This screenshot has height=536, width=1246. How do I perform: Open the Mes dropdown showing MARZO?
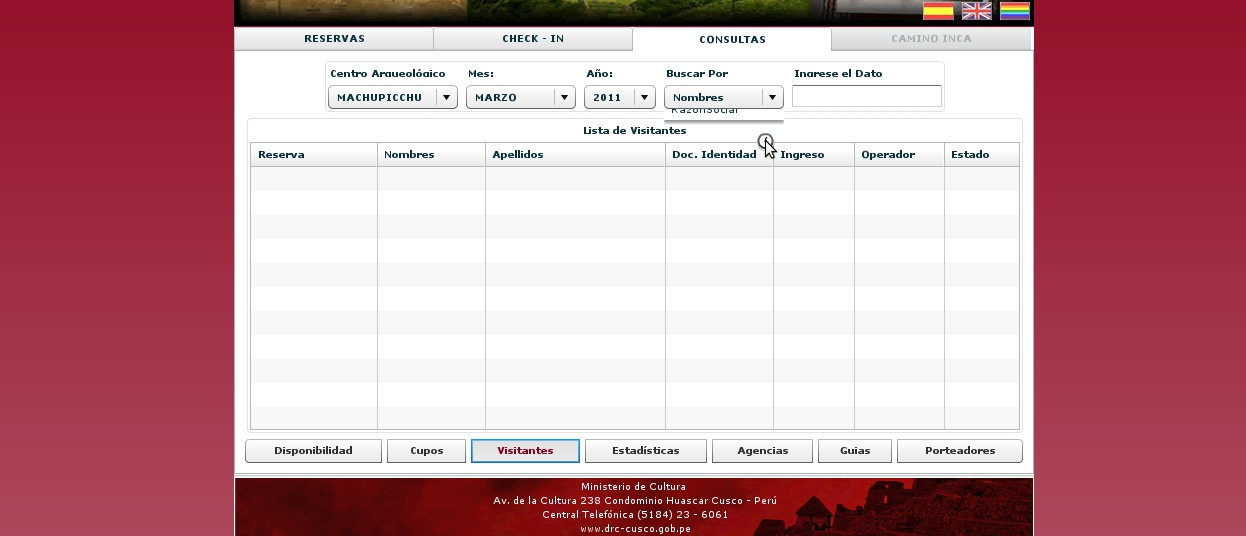tap(520, 97)
